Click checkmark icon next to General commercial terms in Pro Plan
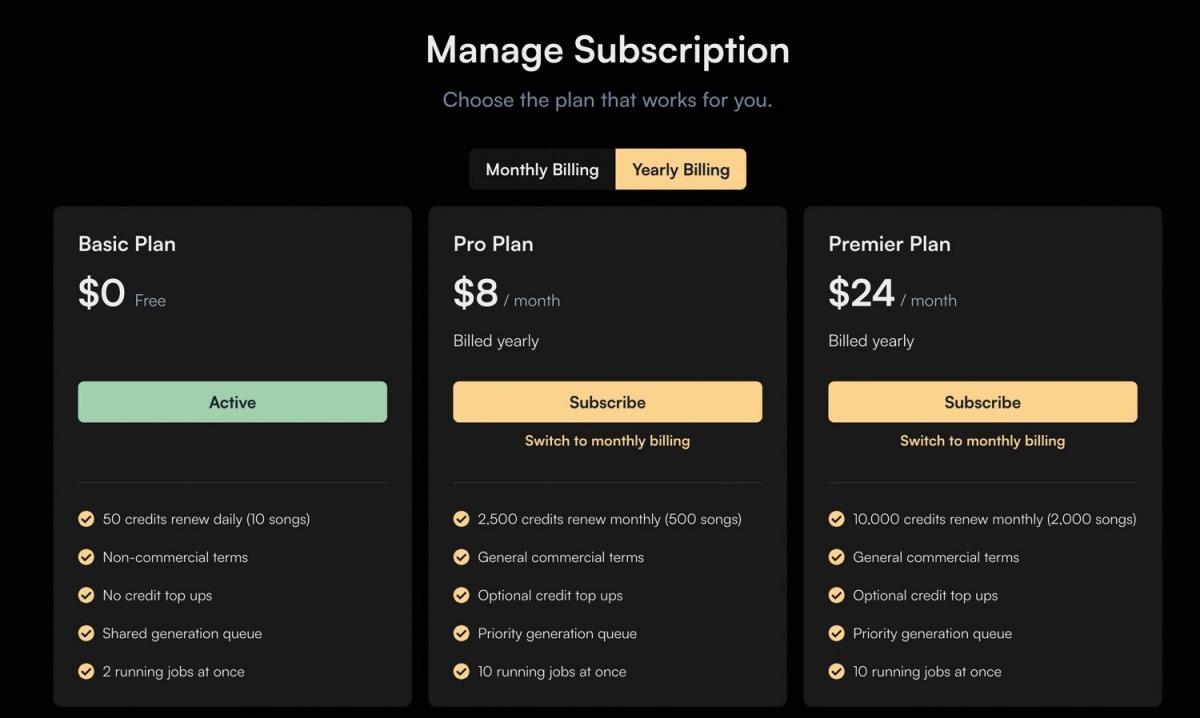The height and width of the screenshot is (718, 1200). pyautogui.click(x=461, y=557)
